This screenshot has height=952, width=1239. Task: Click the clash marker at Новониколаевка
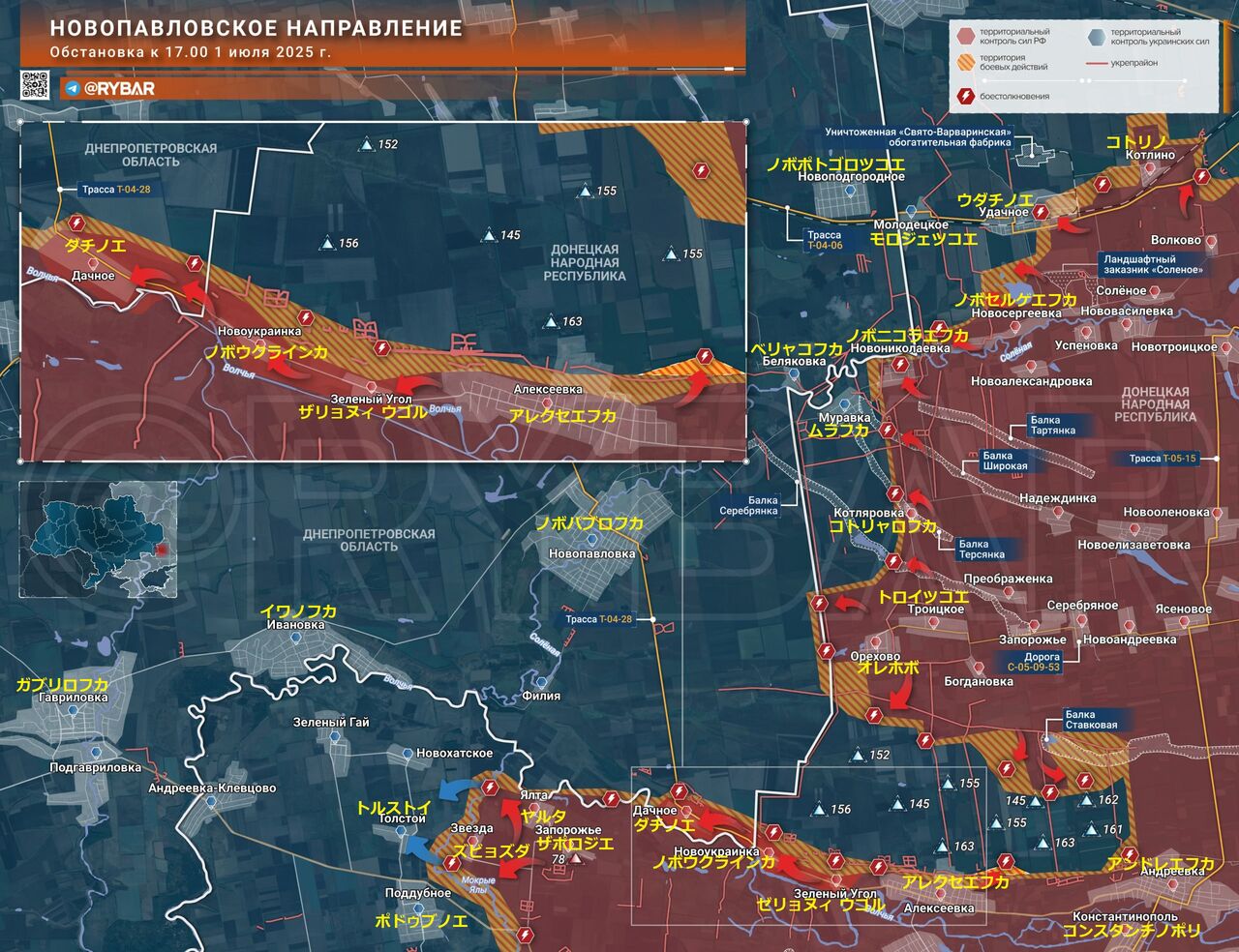(x=900, y=365)
